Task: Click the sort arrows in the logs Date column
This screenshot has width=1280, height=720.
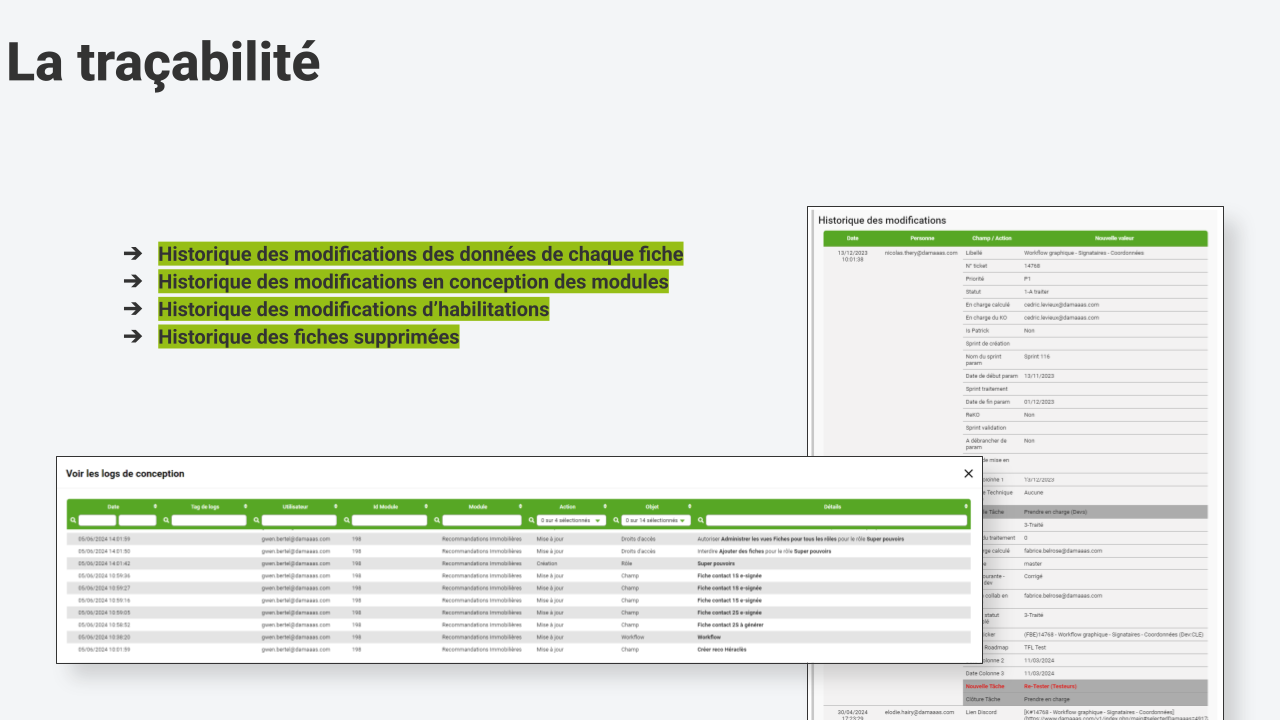Action: point(153,507)
